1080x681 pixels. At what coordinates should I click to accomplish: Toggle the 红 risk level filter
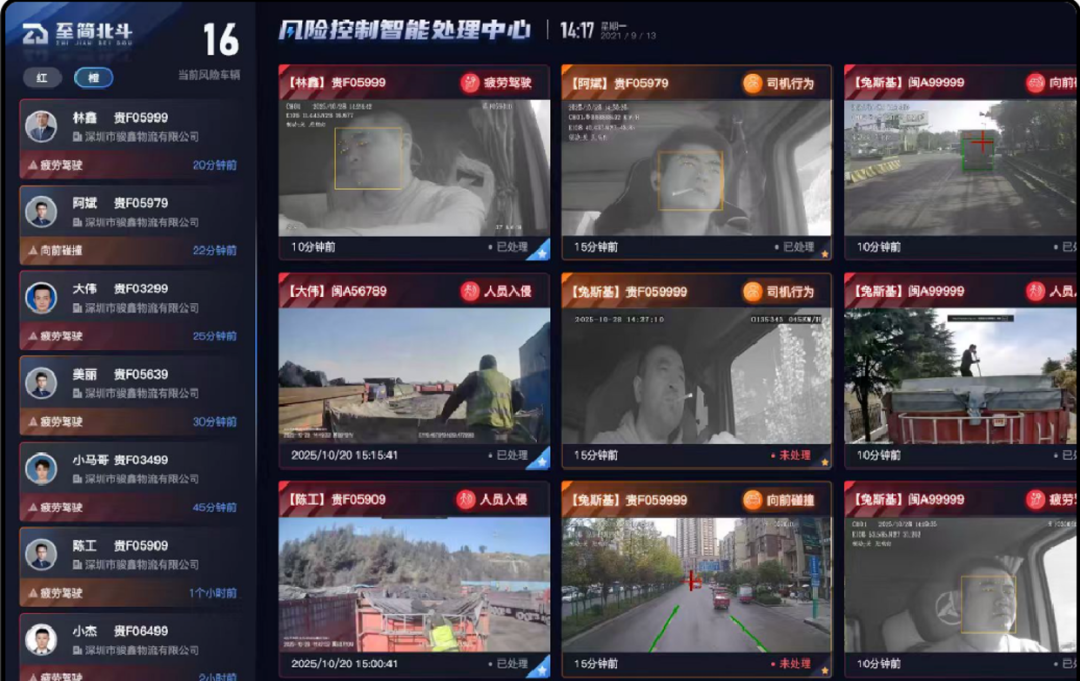tap(42, 78)
